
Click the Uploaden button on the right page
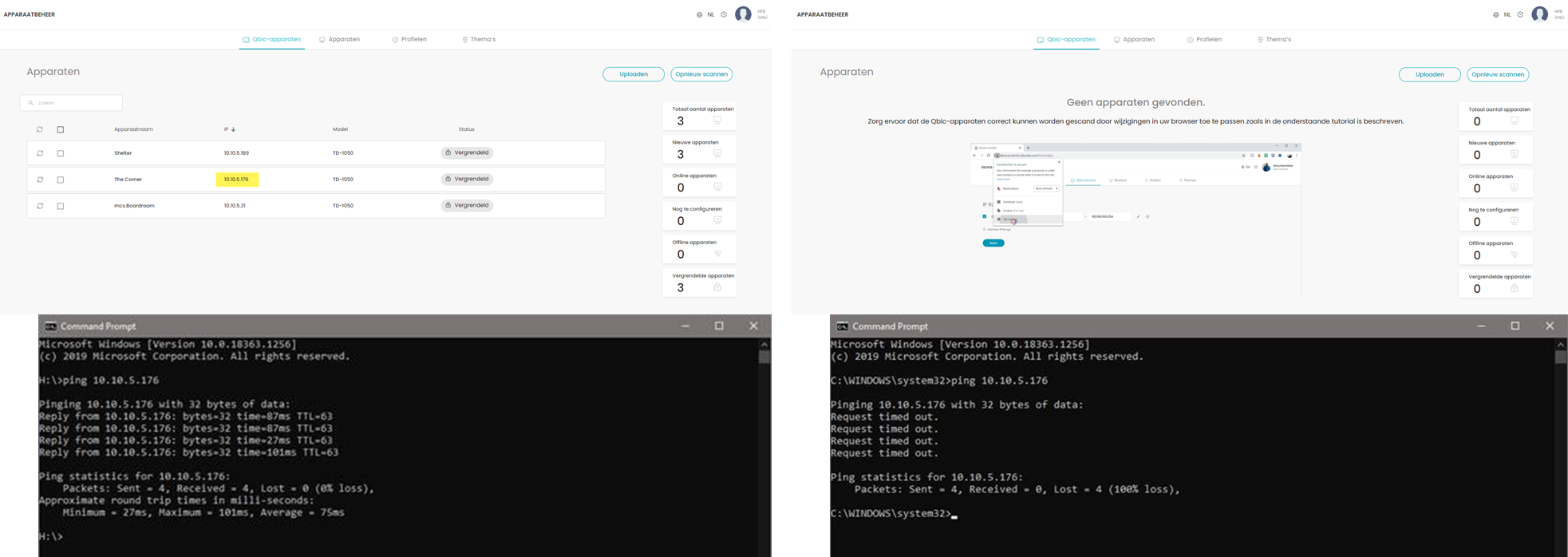[x=1430, y=74]
